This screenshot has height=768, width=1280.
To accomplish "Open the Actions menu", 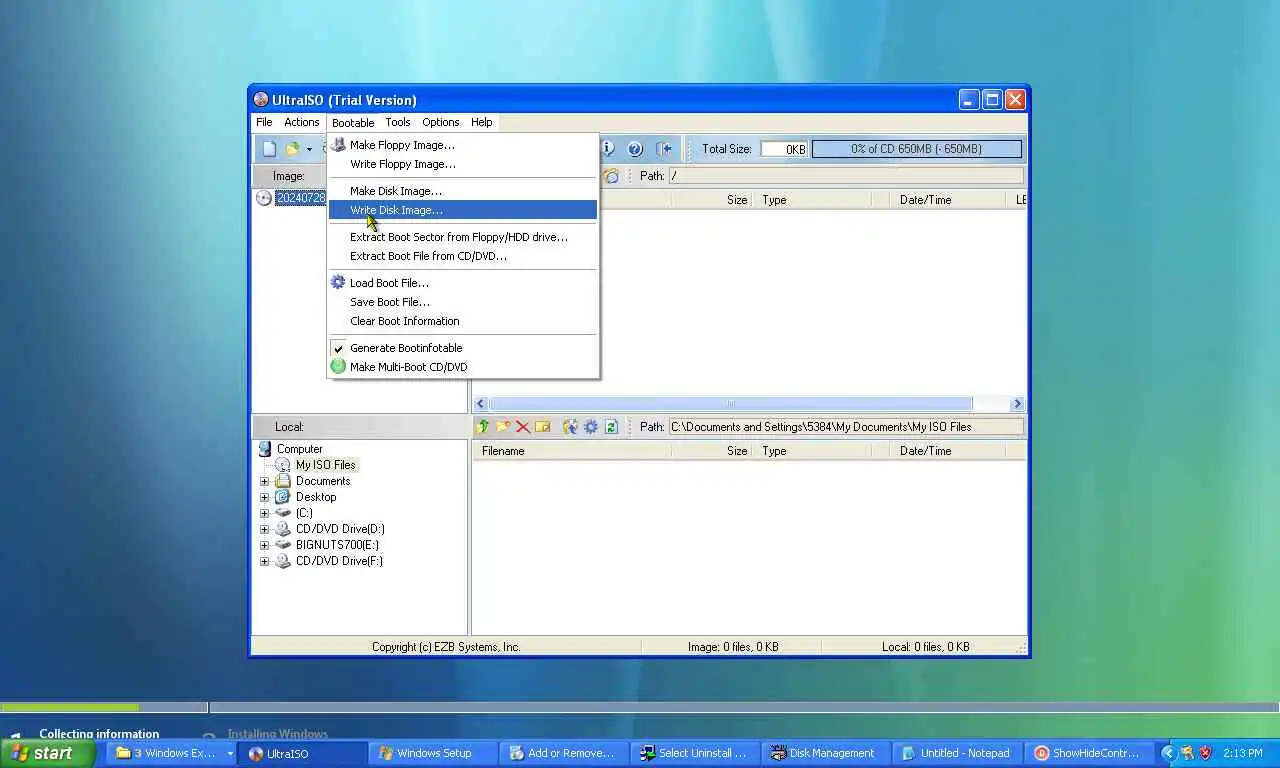I will tap(301, 122).
